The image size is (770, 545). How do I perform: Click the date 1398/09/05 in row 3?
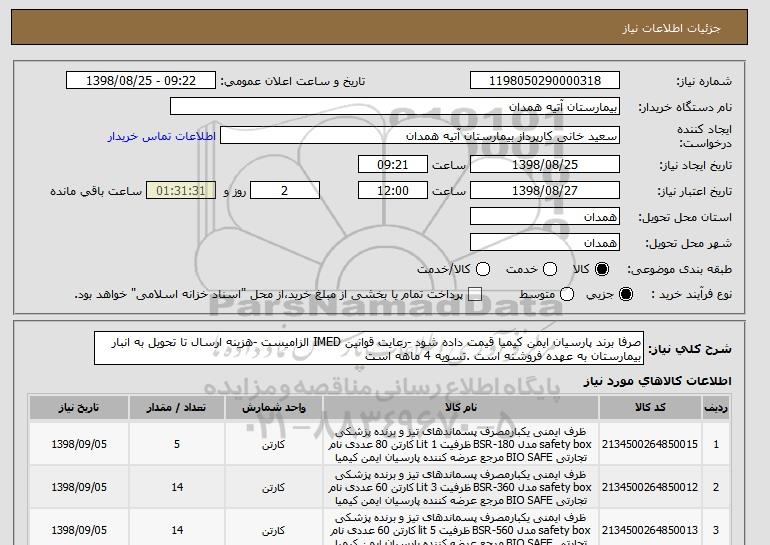tap(79, 530)
